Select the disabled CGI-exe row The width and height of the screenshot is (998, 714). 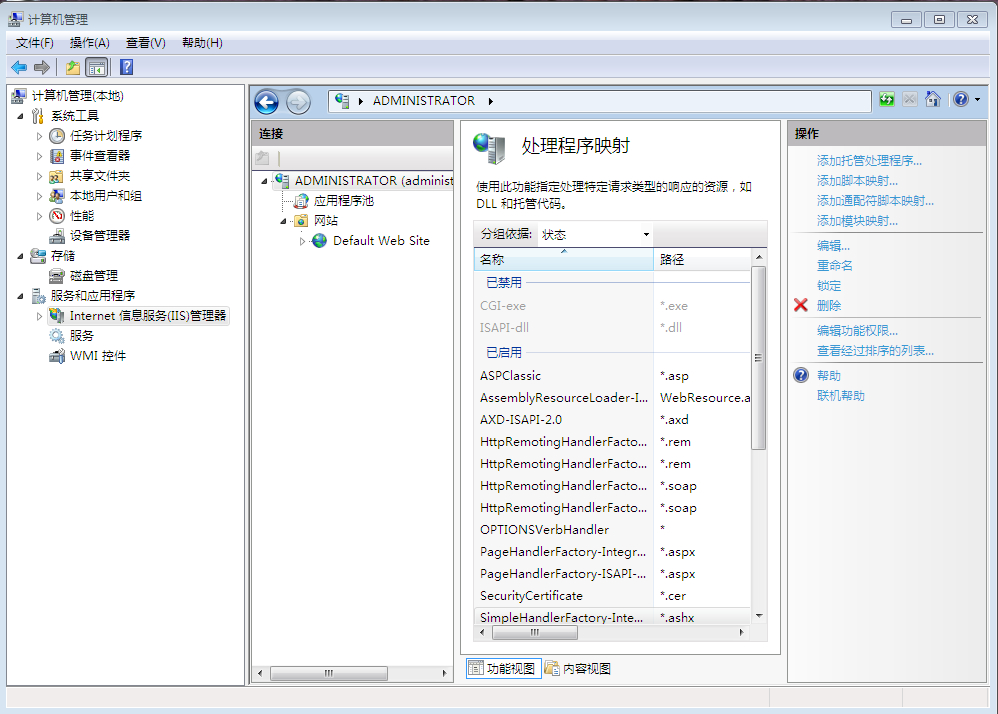[x=612, y=306]
